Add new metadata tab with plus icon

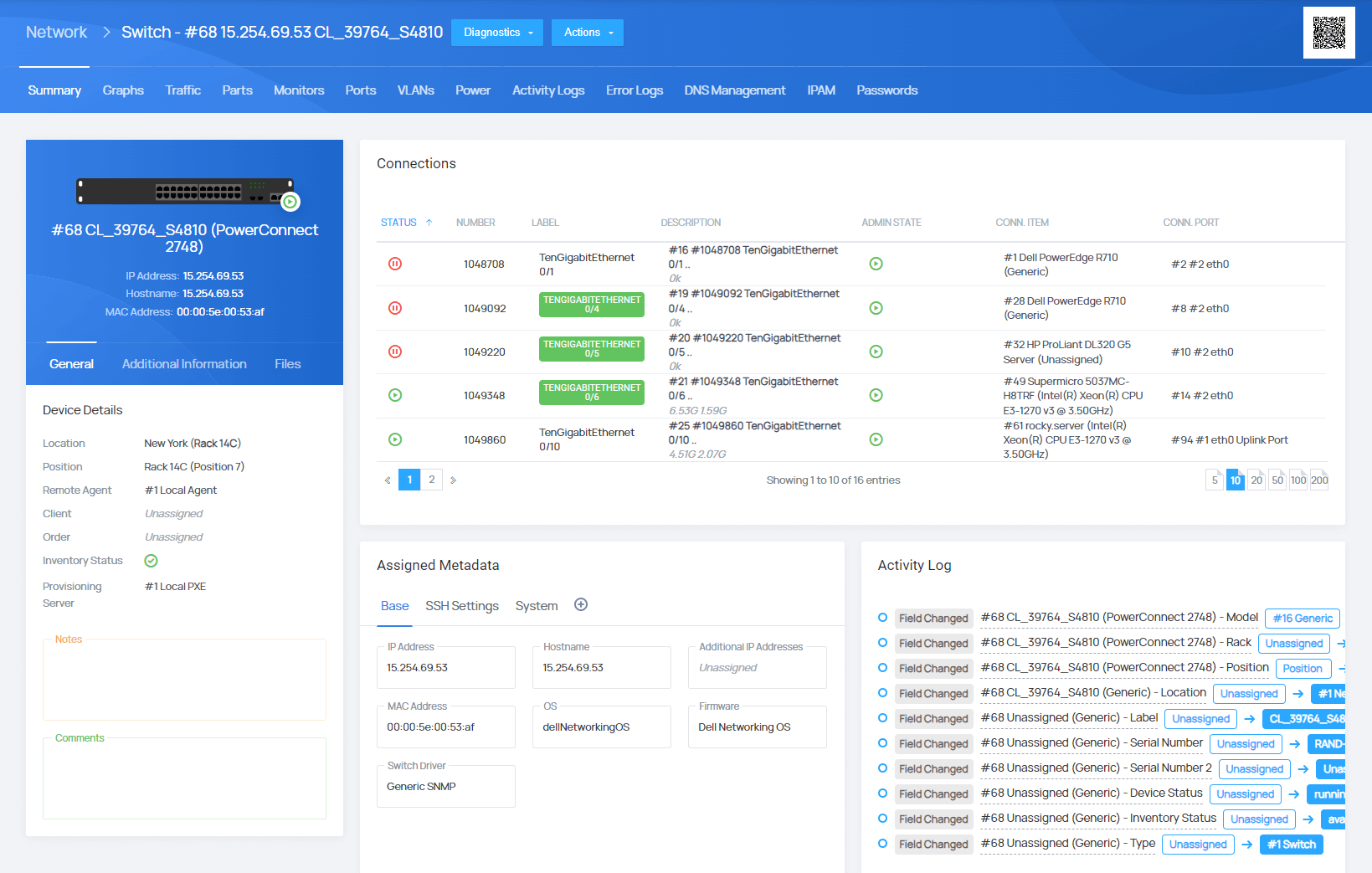pos(581,604)
